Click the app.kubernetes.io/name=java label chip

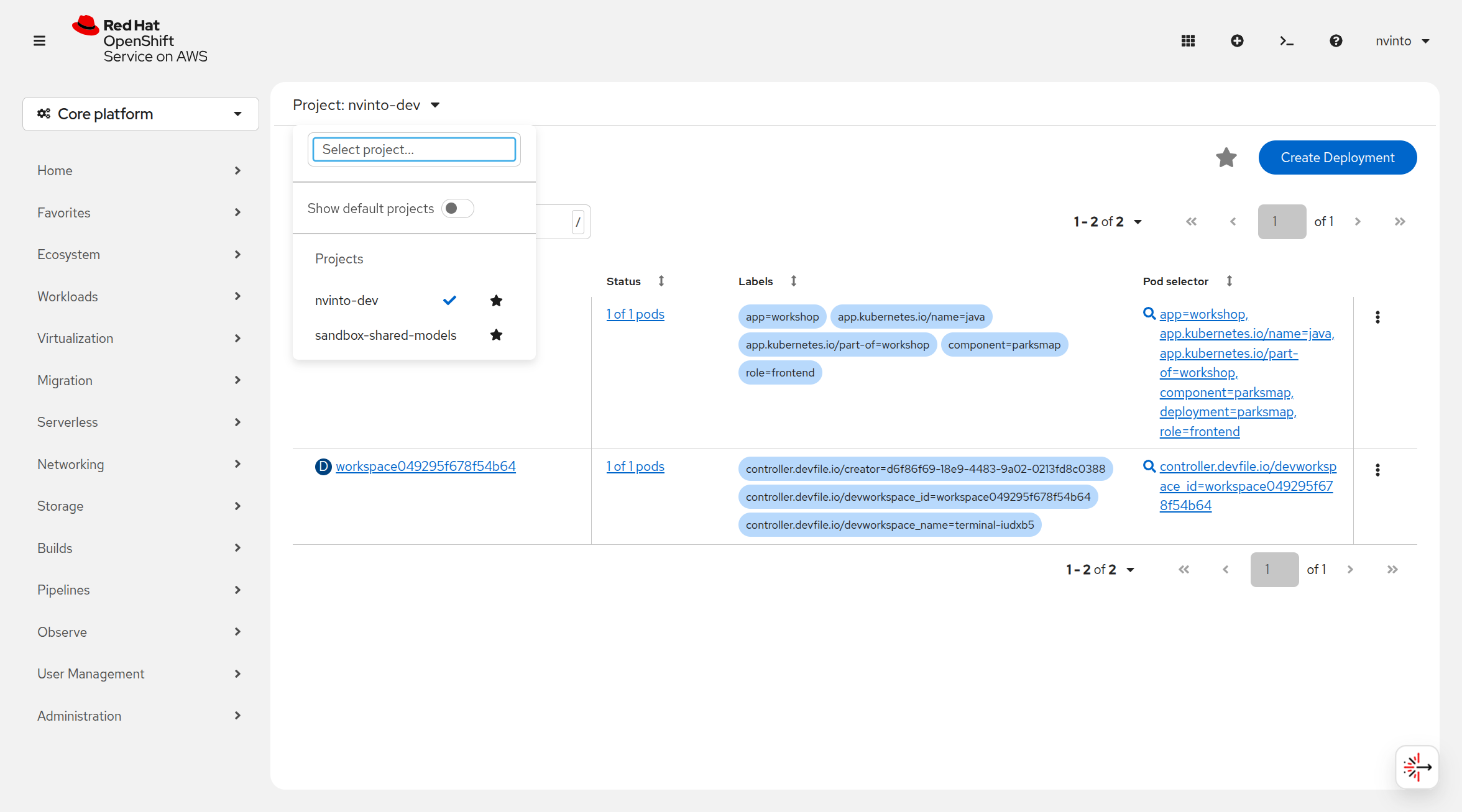coord(911,317)
